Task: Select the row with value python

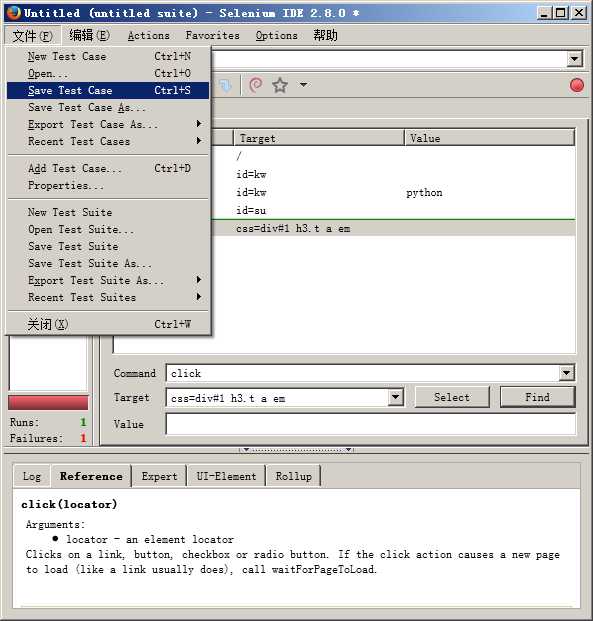Action: coord(392,192)
